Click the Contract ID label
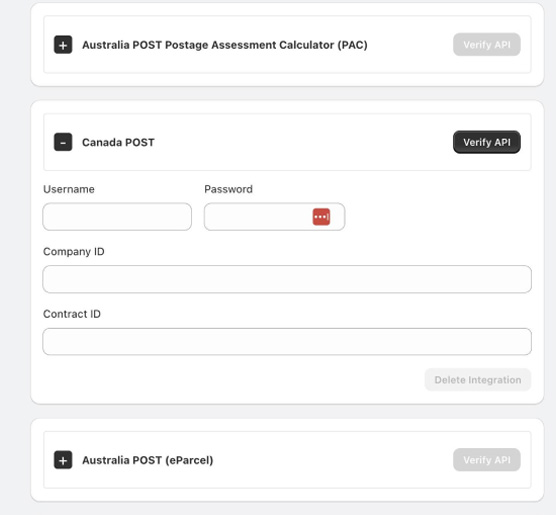556x515 pixels. 72,314
